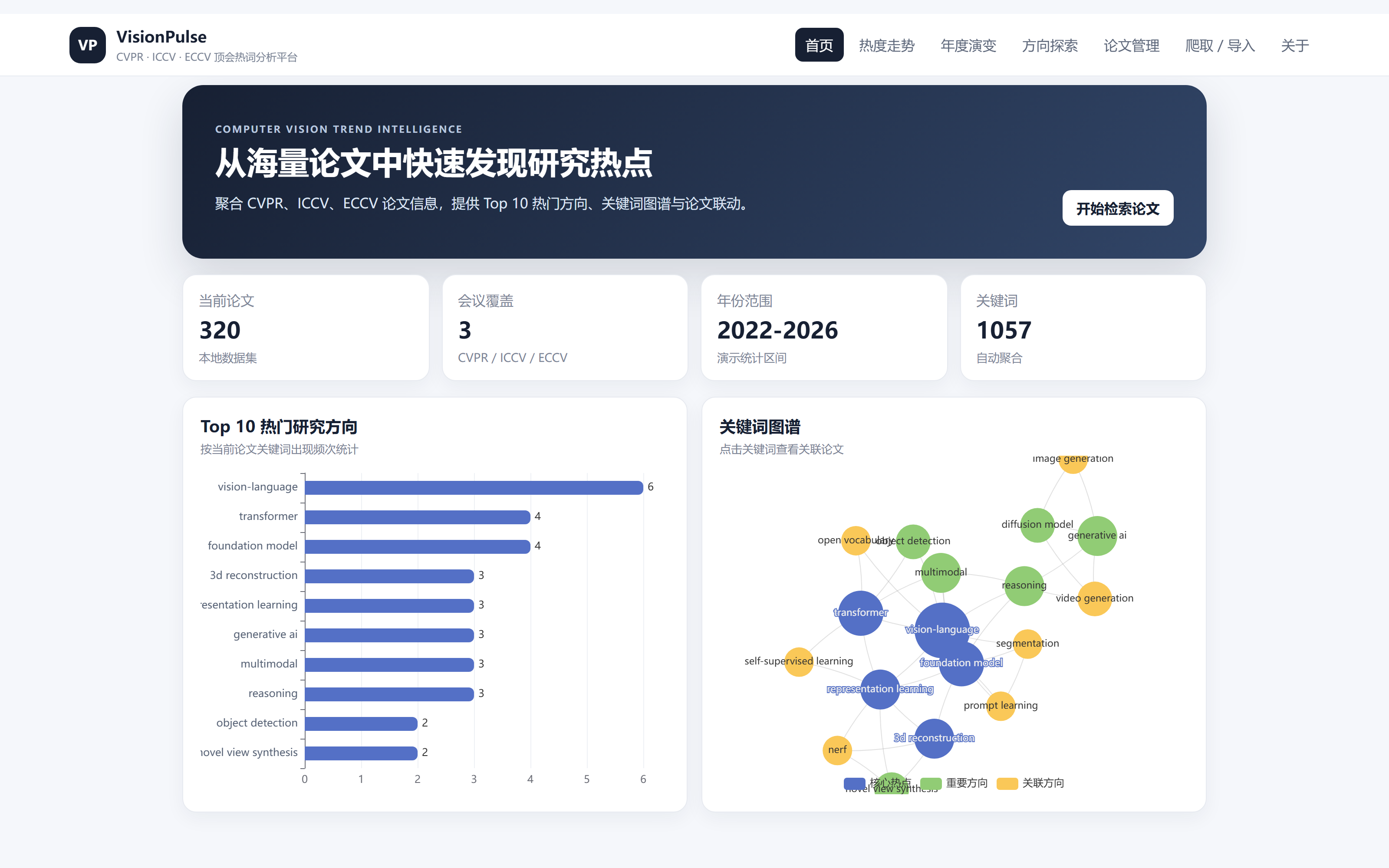1389x868 pixels.
Task: Click the representation learning node
Action: [879, 689]
